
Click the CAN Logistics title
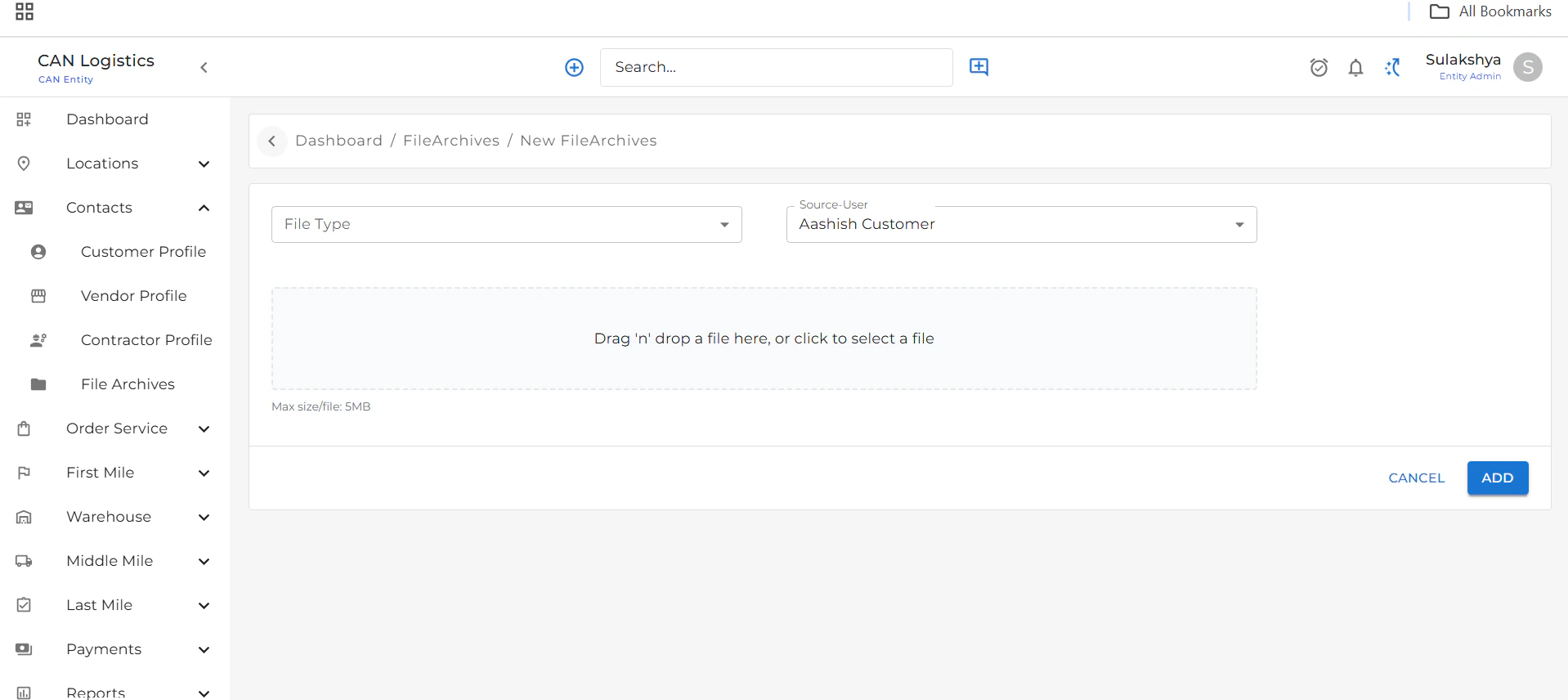pyautogui.click(x=96, y=61)
